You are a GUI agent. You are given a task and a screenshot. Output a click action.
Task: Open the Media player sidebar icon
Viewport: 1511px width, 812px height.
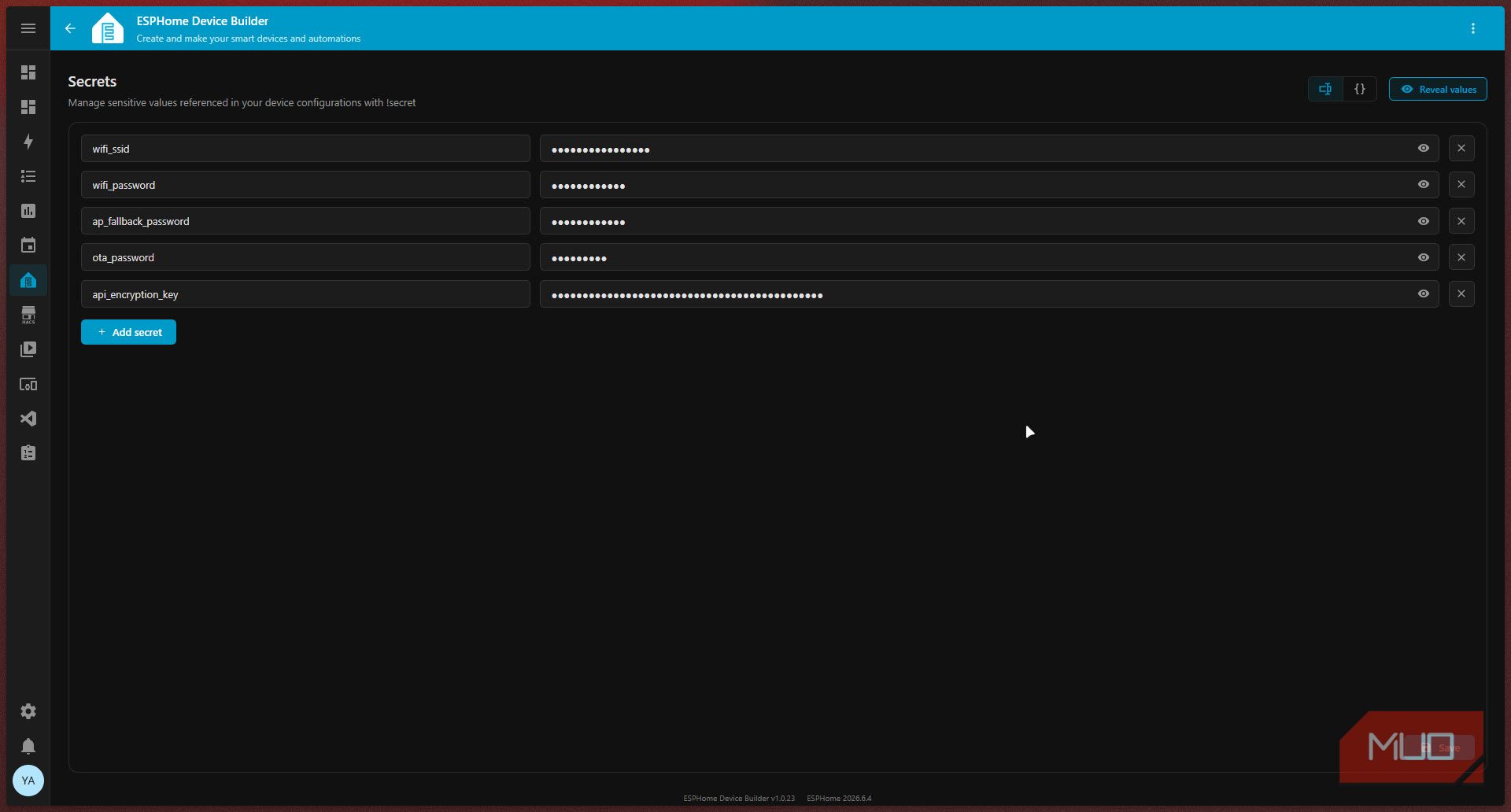[x=28, y=349]
